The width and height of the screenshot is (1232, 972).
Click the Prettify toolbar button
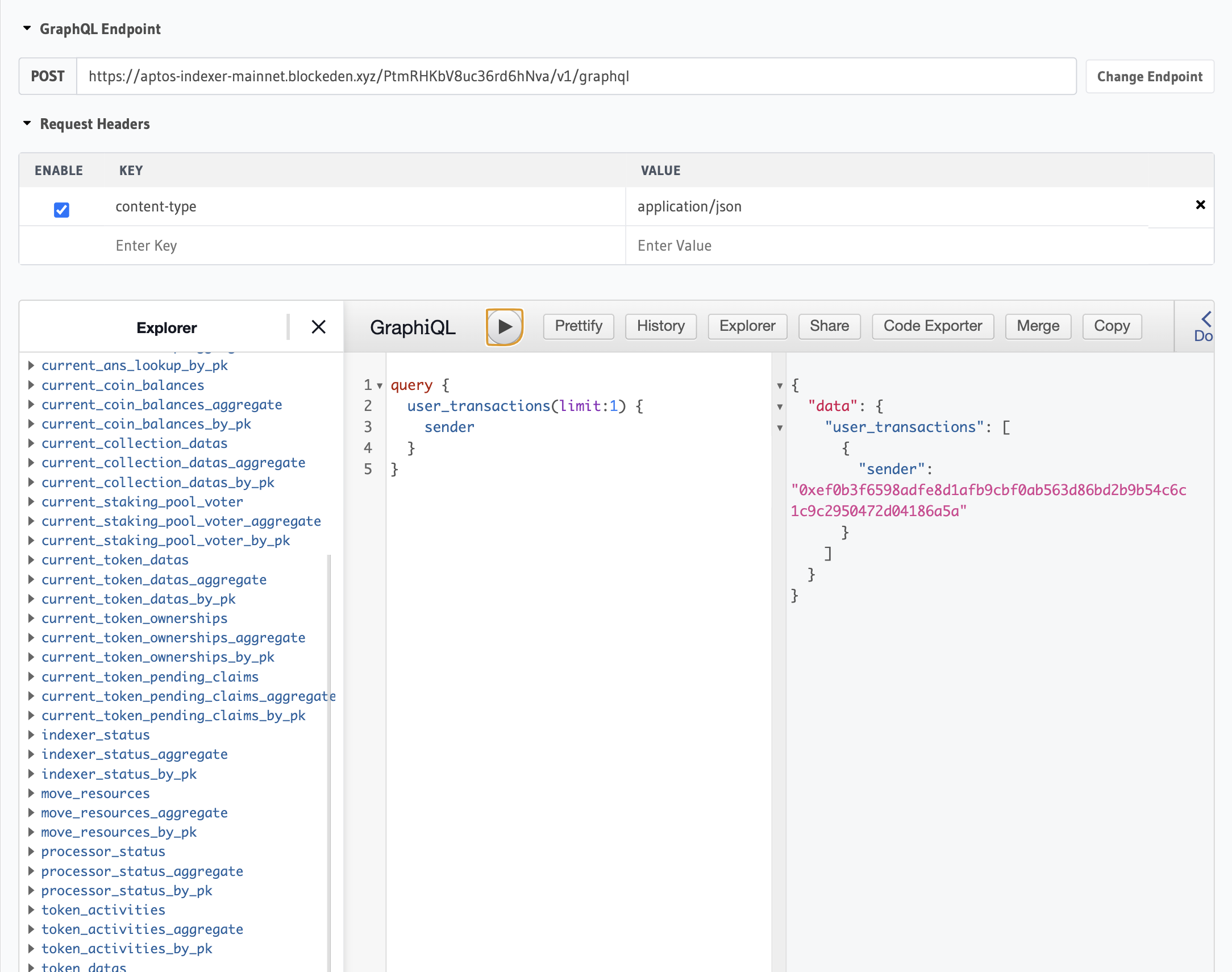(578, 326)
